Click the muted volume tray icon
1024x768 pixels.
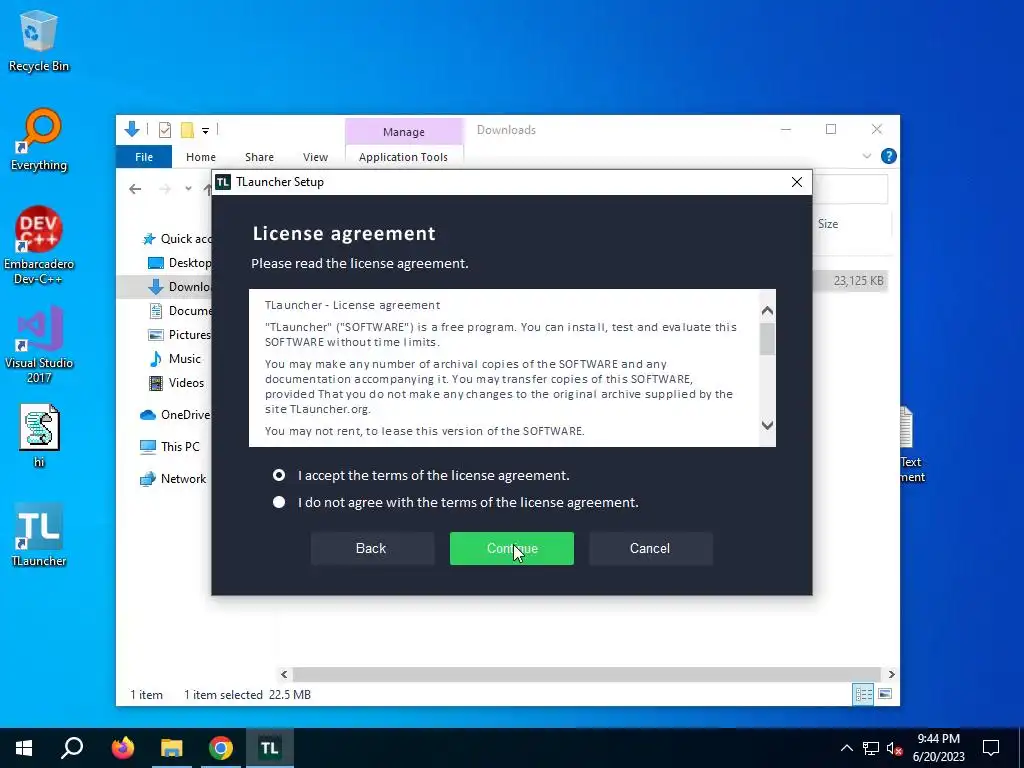[x=894, y=748]
